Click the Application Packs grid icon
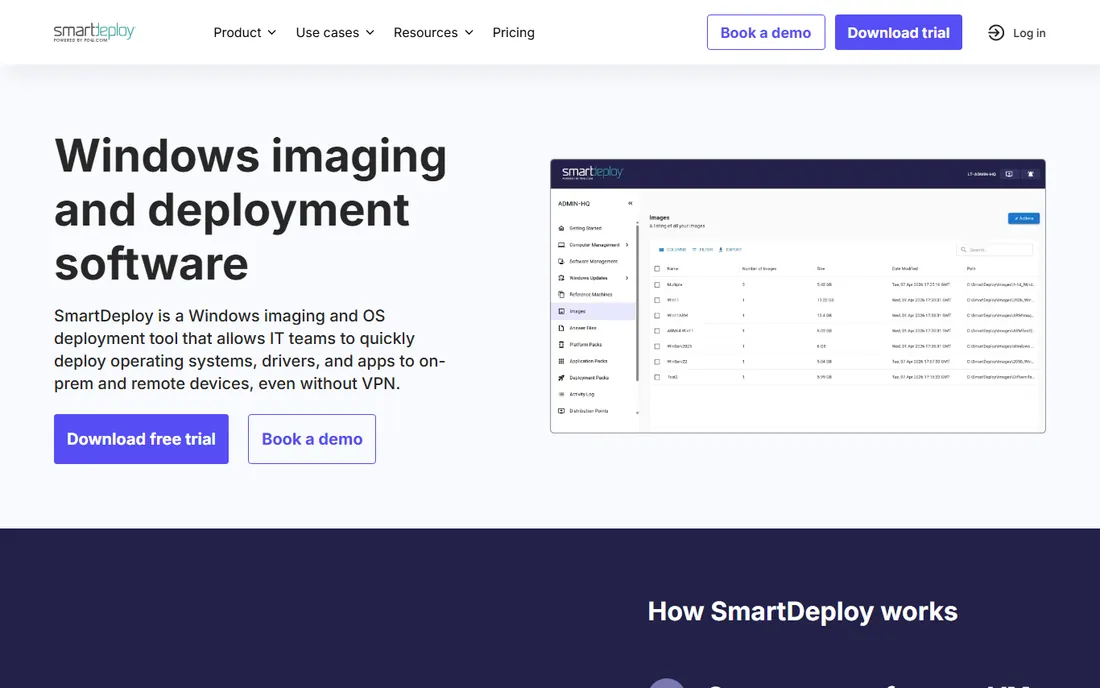The width and height of the screenshot is (1100, 688). (x=561, y=361)
